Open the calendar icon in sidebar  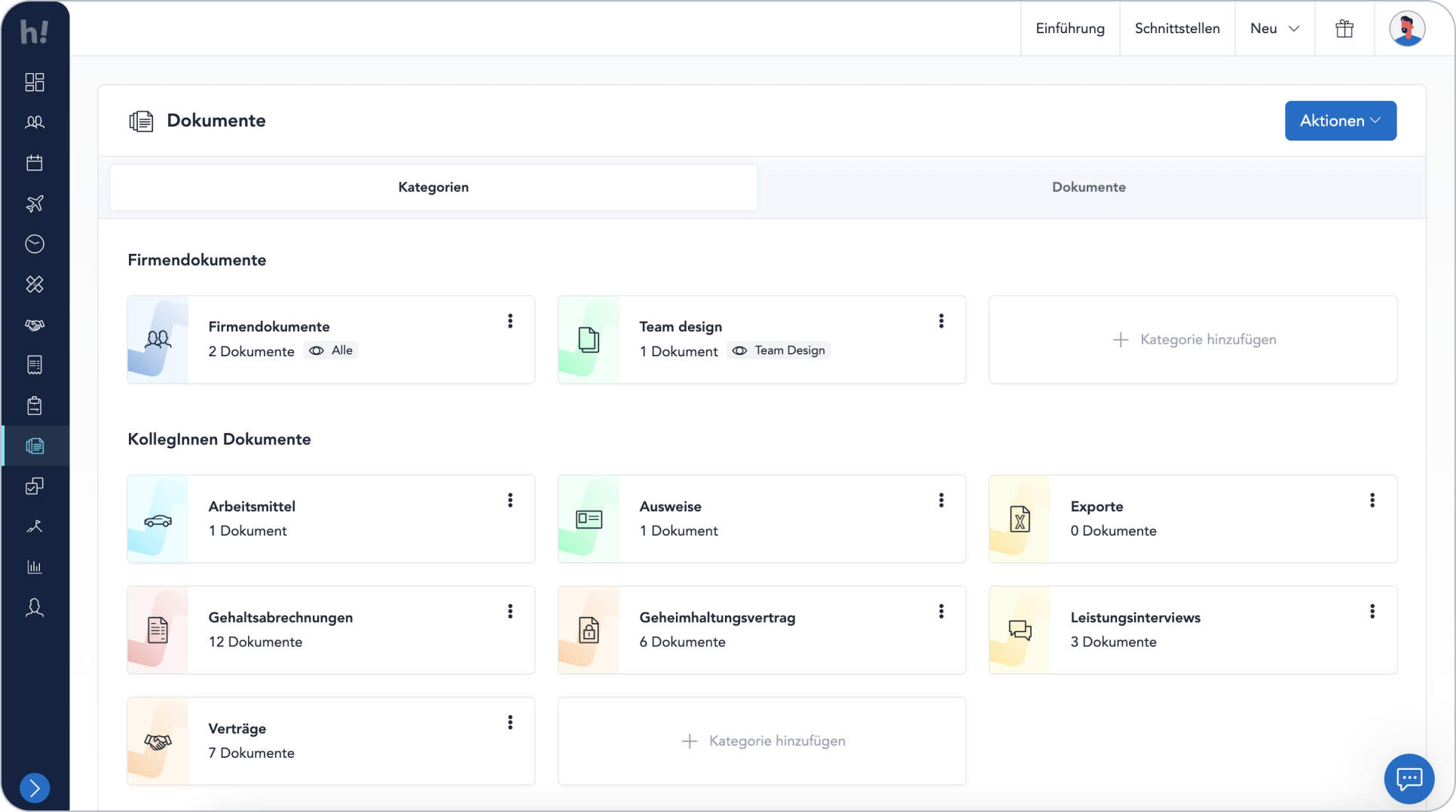click(35, 163)
